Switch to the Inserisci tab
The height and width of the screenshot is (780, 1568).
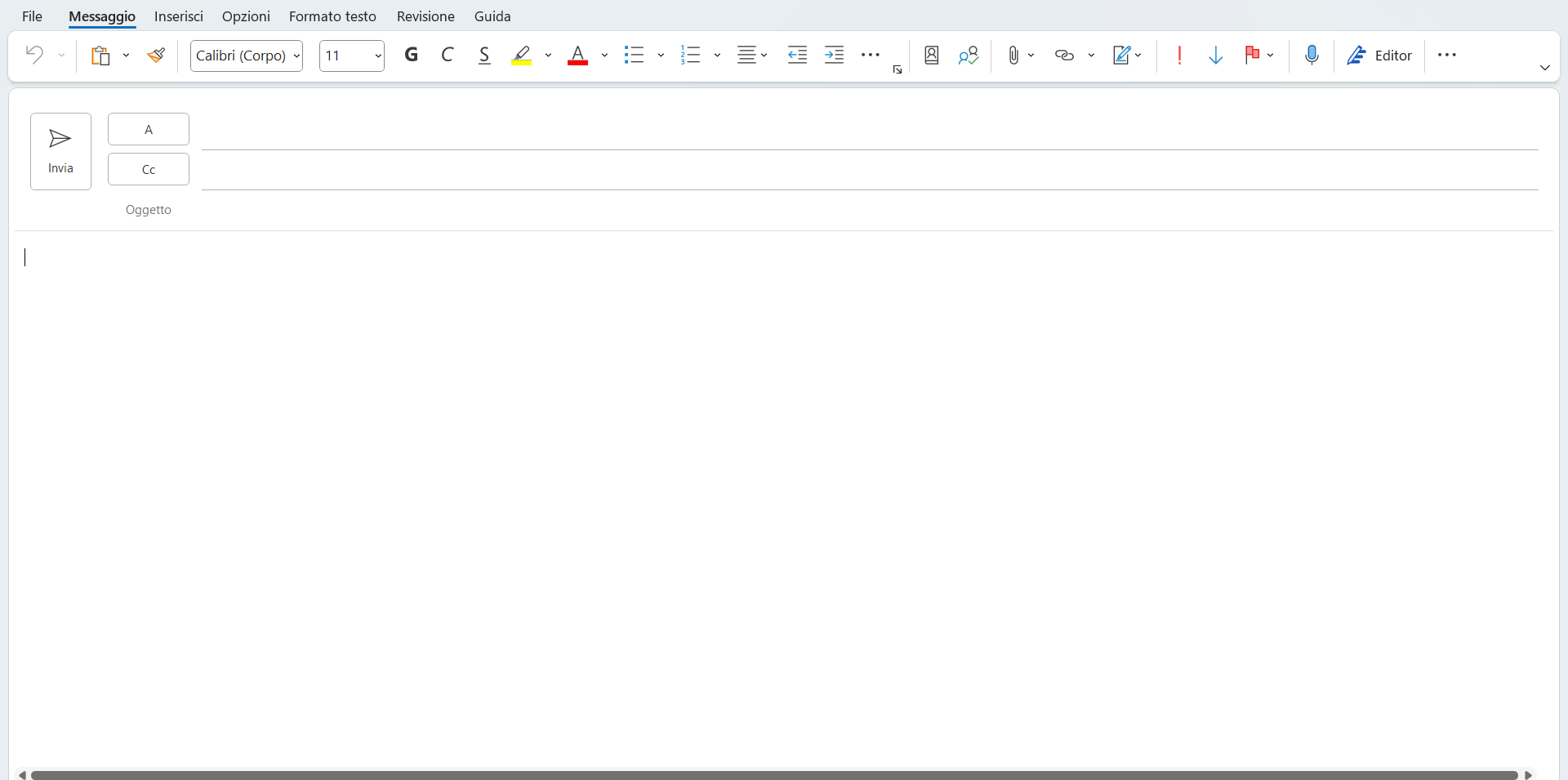coord(178,16)
